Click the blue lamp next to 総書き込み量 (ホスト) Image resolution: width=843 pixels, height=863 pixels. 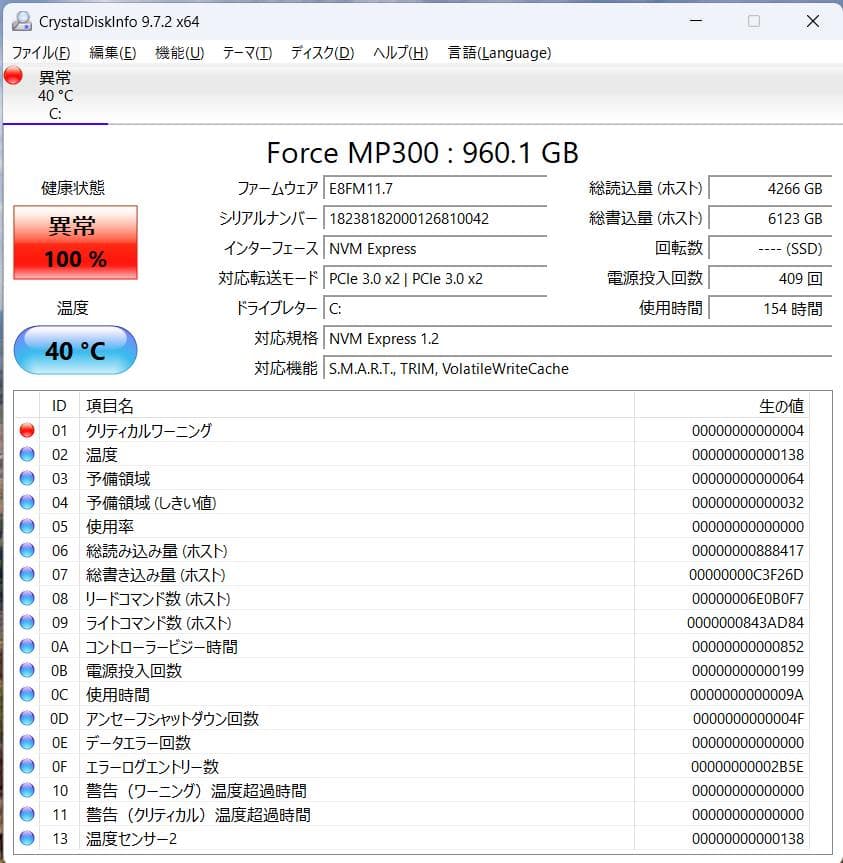tap(25, 574)
